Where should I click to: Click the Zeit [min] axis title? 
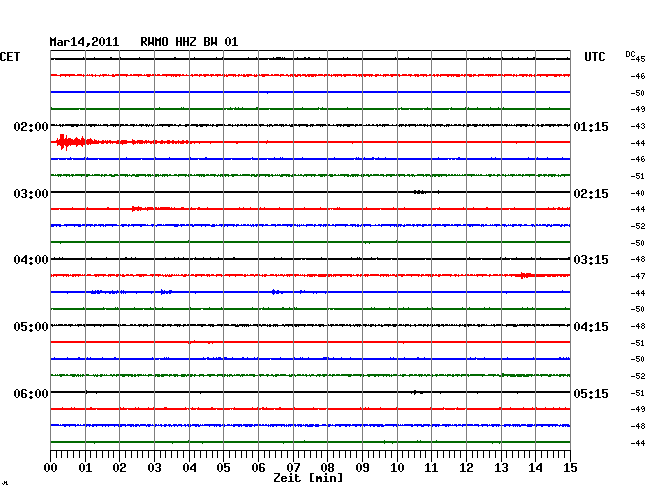[x=308, y=478]
